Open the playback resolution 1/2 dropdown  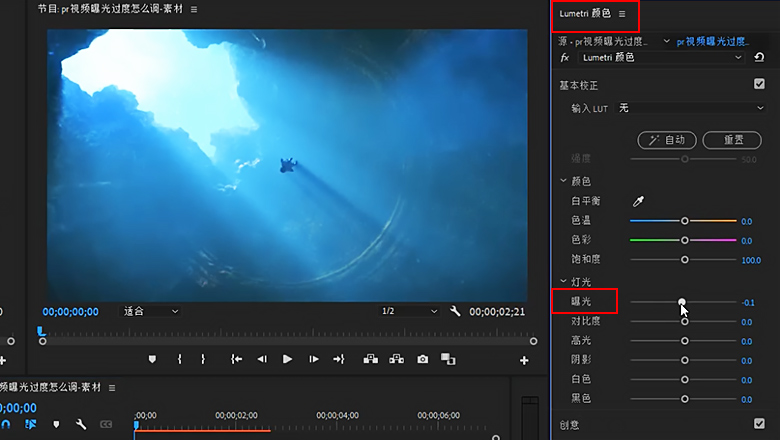pyautogui.click(x=408, y=311)
